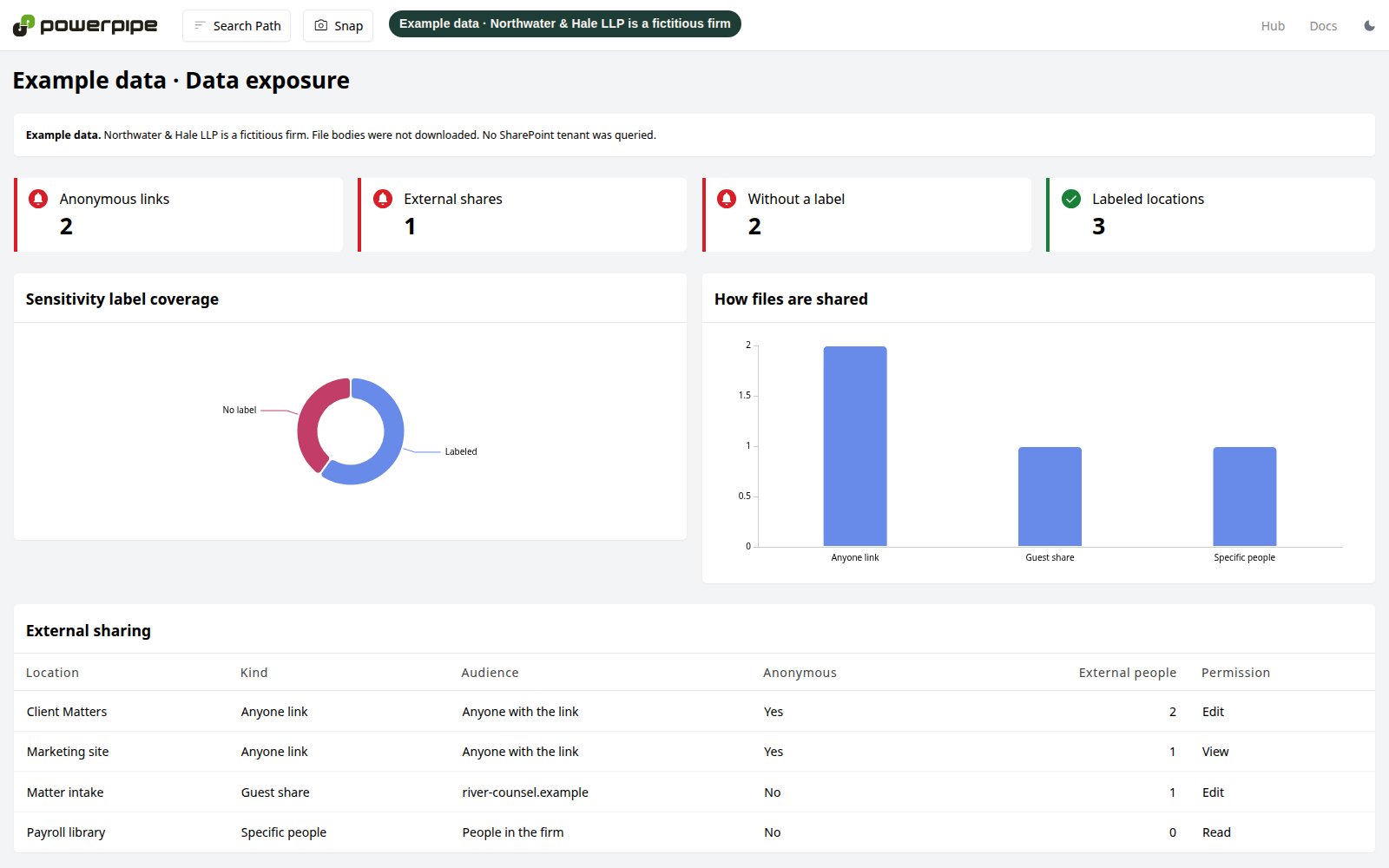This screenshot has height=868, width=1389.
Task: Select the Labeled locations card value 3
Action: (x=1098, y=227)
